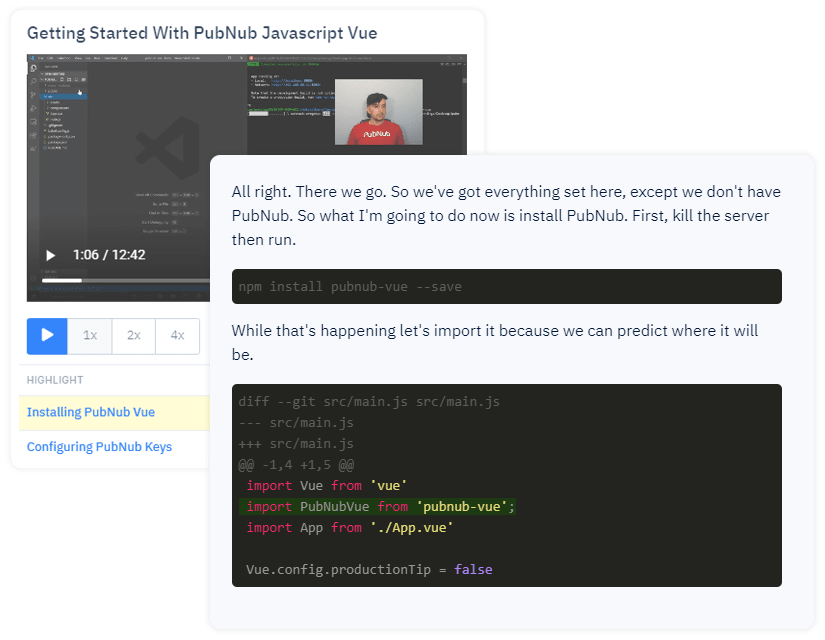Click the highlighted import PubNubVue line
This screenshot has width=825, height=640.
pos(377,506)
